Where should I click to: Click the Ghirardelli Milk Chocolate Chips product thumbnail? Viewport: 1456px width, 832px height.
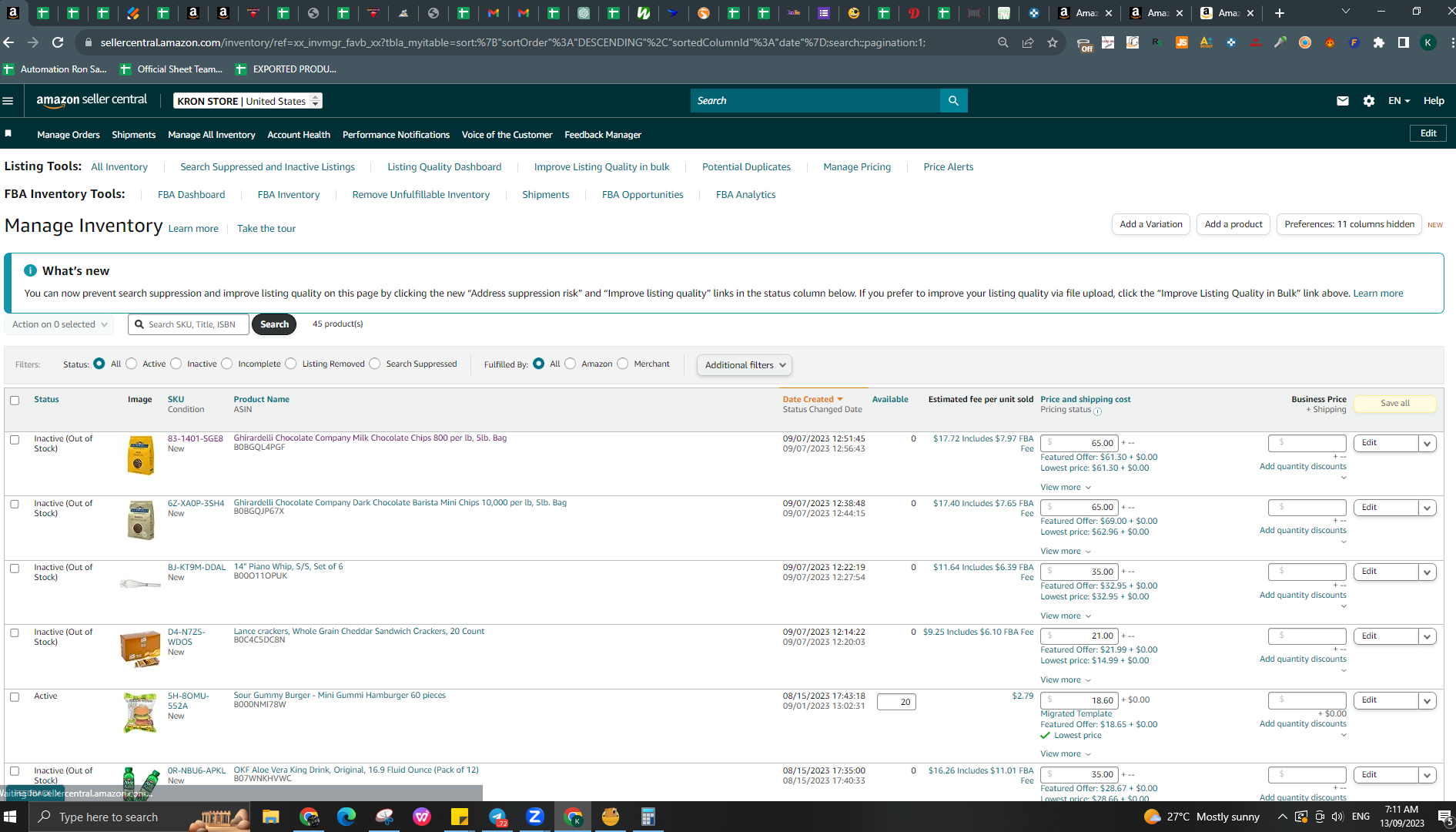pyautogui.click(x=140, y=455)
